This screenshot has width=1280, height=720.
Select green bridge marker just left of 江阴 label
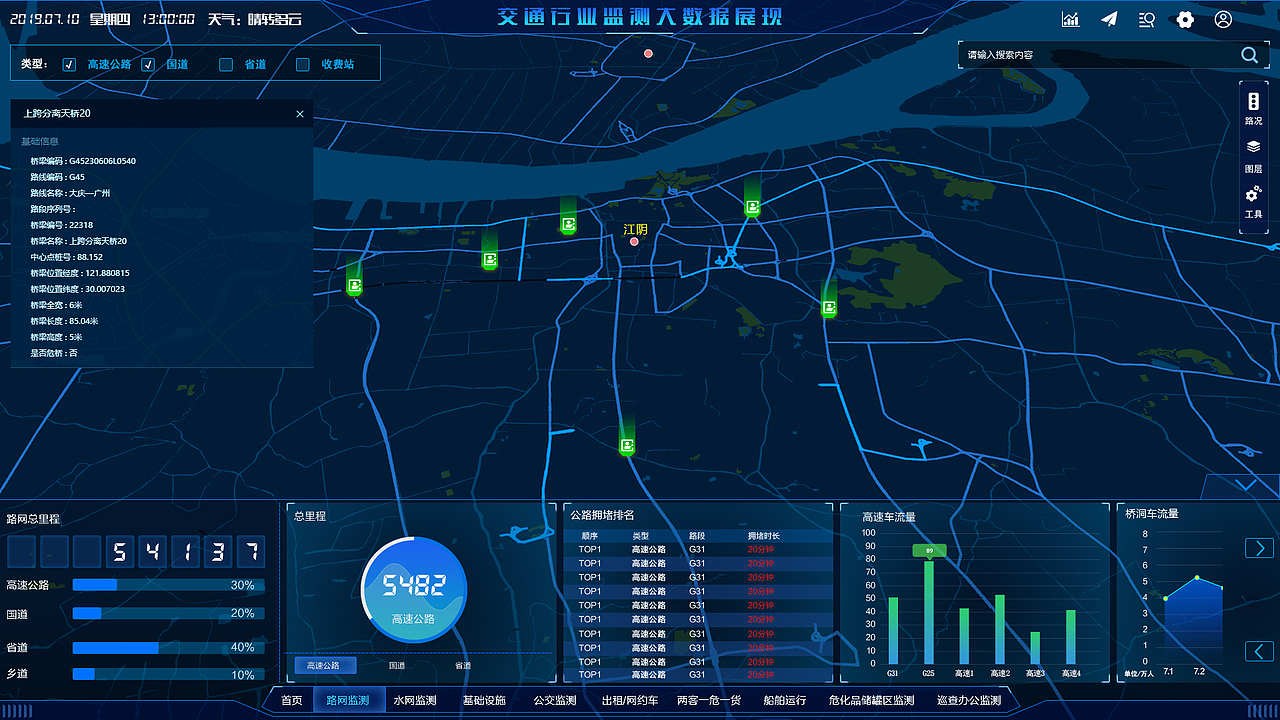click(568, 225)
